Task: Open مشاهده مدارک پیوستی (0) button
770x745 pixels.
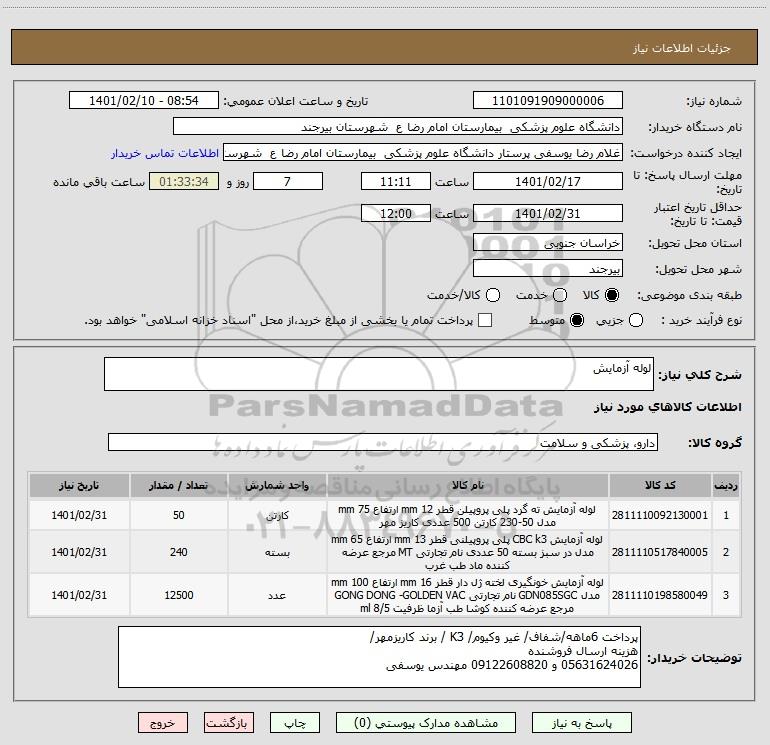Action: tap(426, 723)
